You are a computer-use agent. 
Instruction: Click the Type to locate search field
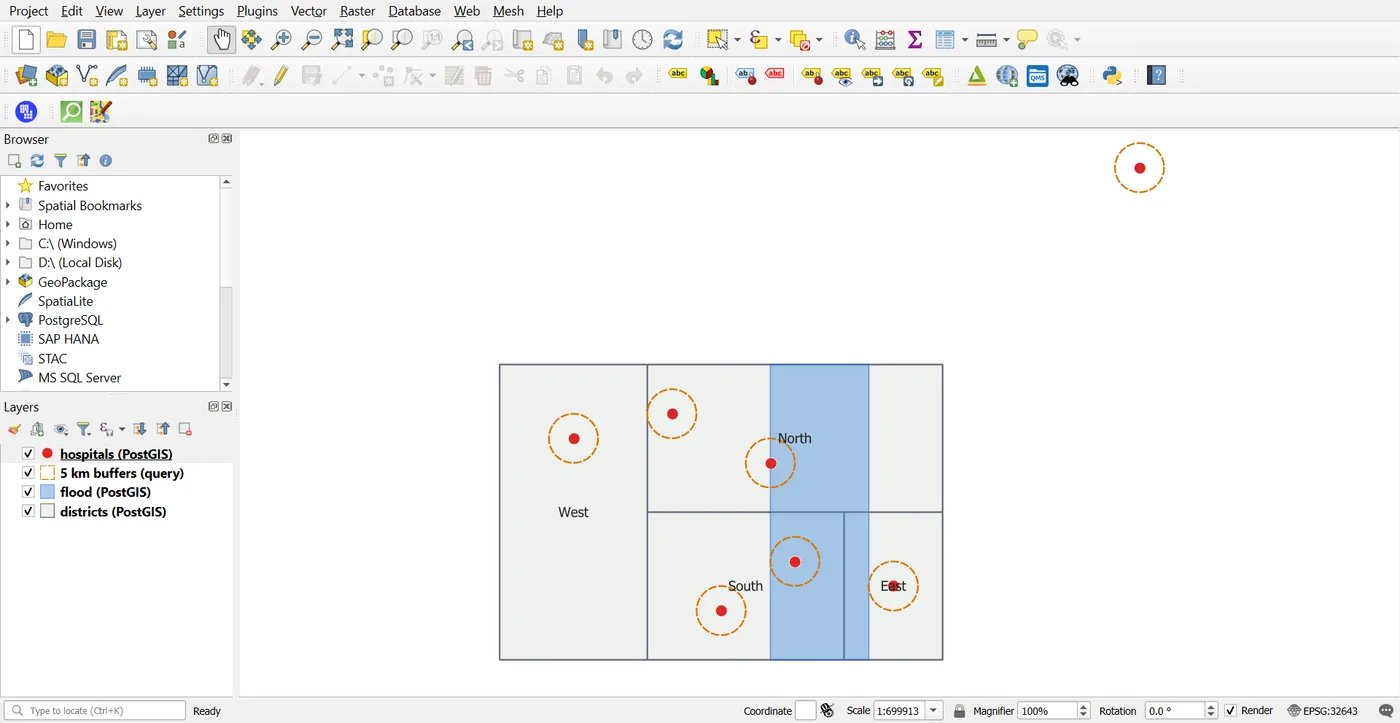pyautogui.click(x=95, y=711)
